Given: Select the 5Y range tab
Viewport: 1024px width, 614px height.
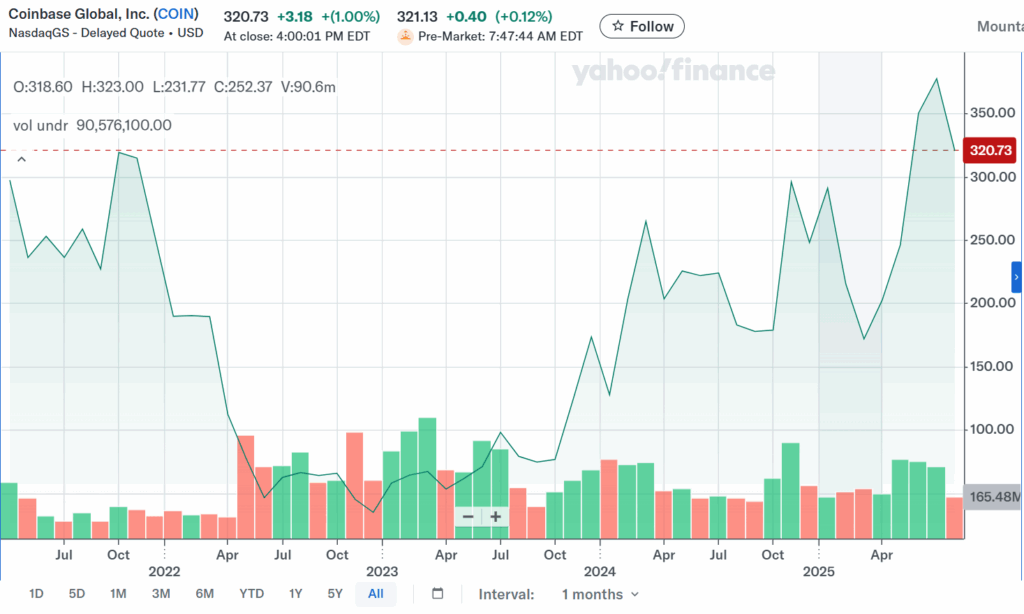Looking at the screenshot, I should tap(334, 594).
